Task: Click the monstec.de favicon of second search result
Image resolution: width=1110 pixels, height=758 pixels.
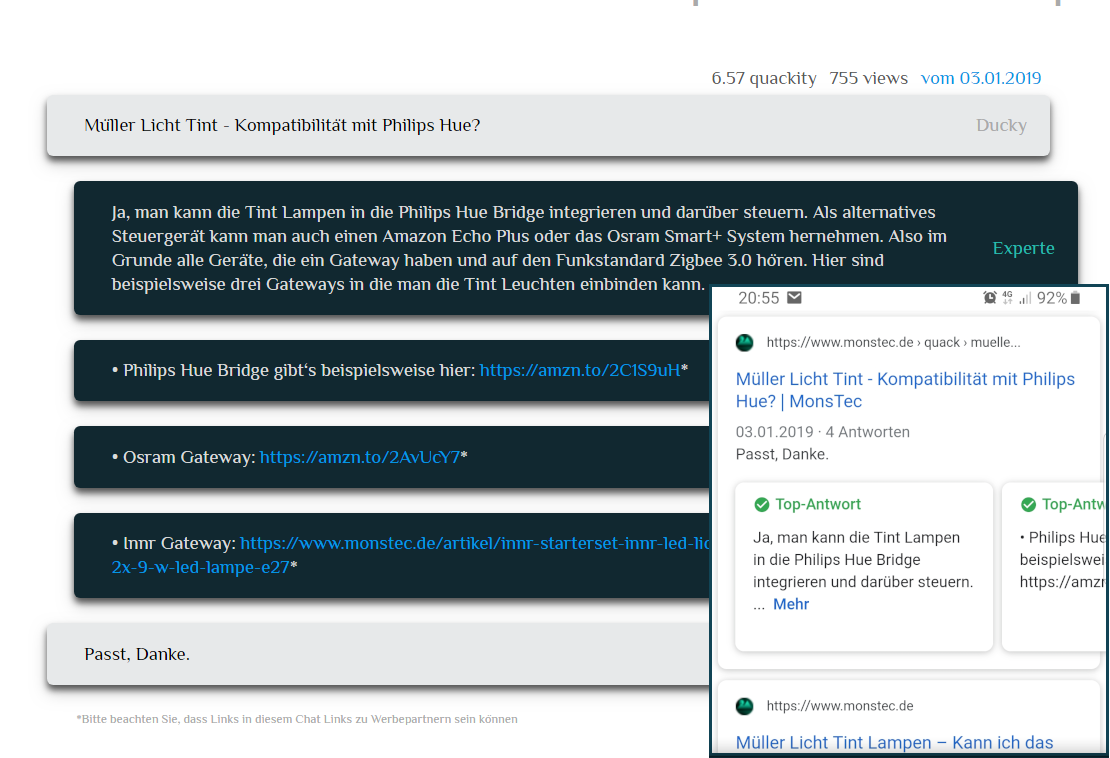Action: 745,706
